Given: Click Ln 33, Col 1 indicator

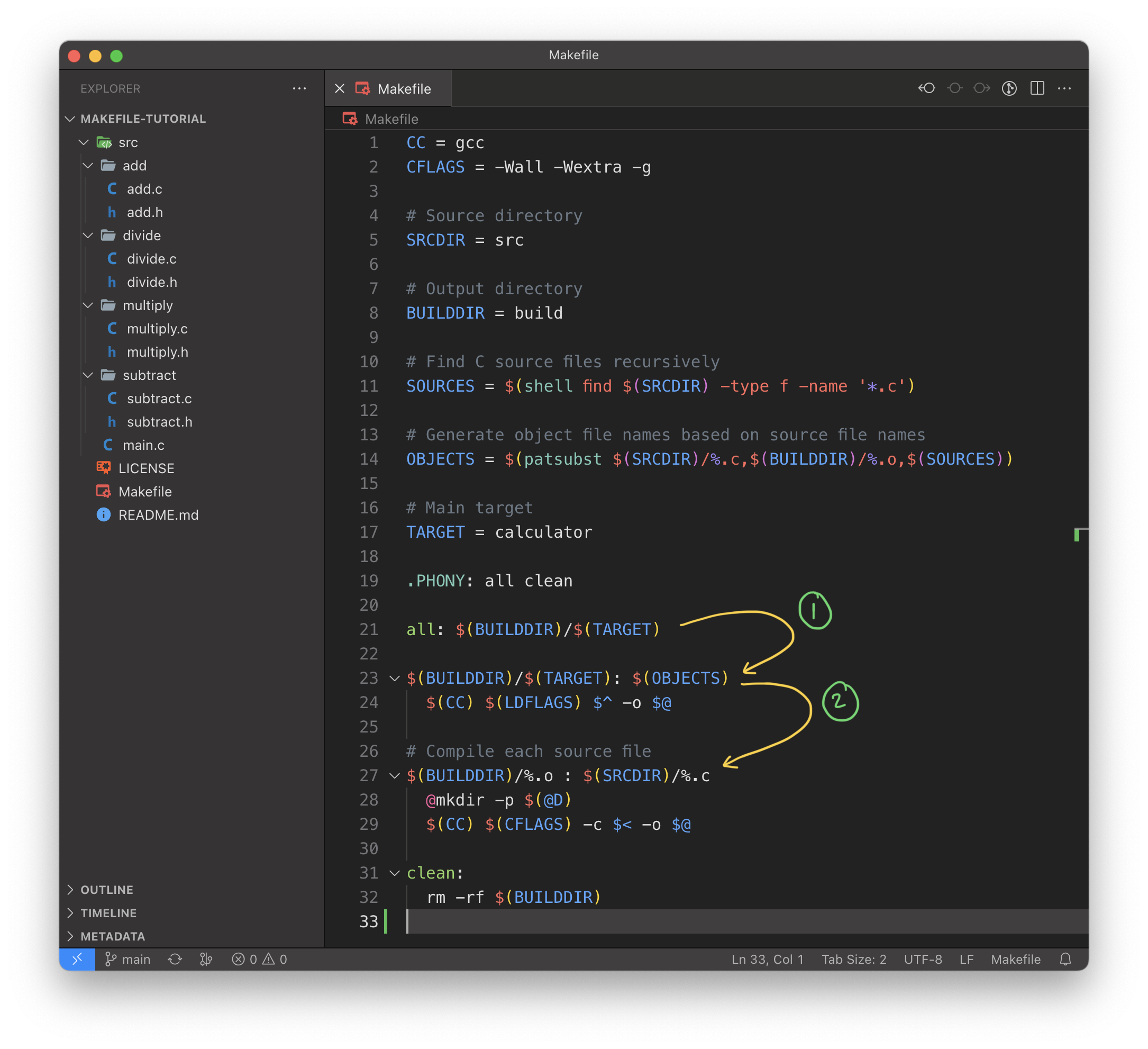Looking at the screenshot, I should [x=767, y=959].
